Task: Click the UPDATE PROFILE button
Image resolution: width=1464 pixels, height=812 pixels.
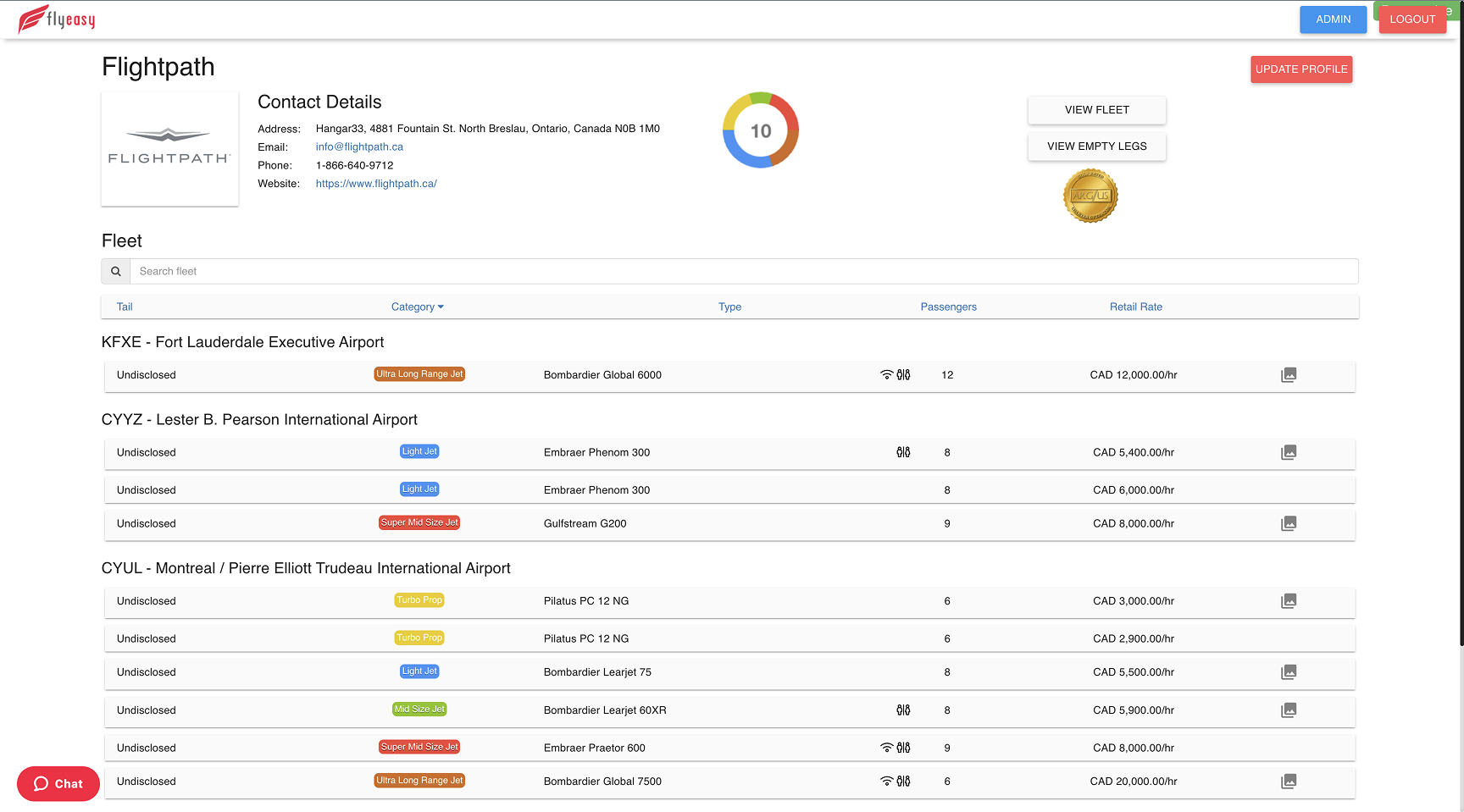Action: (x=1301, y=69)
